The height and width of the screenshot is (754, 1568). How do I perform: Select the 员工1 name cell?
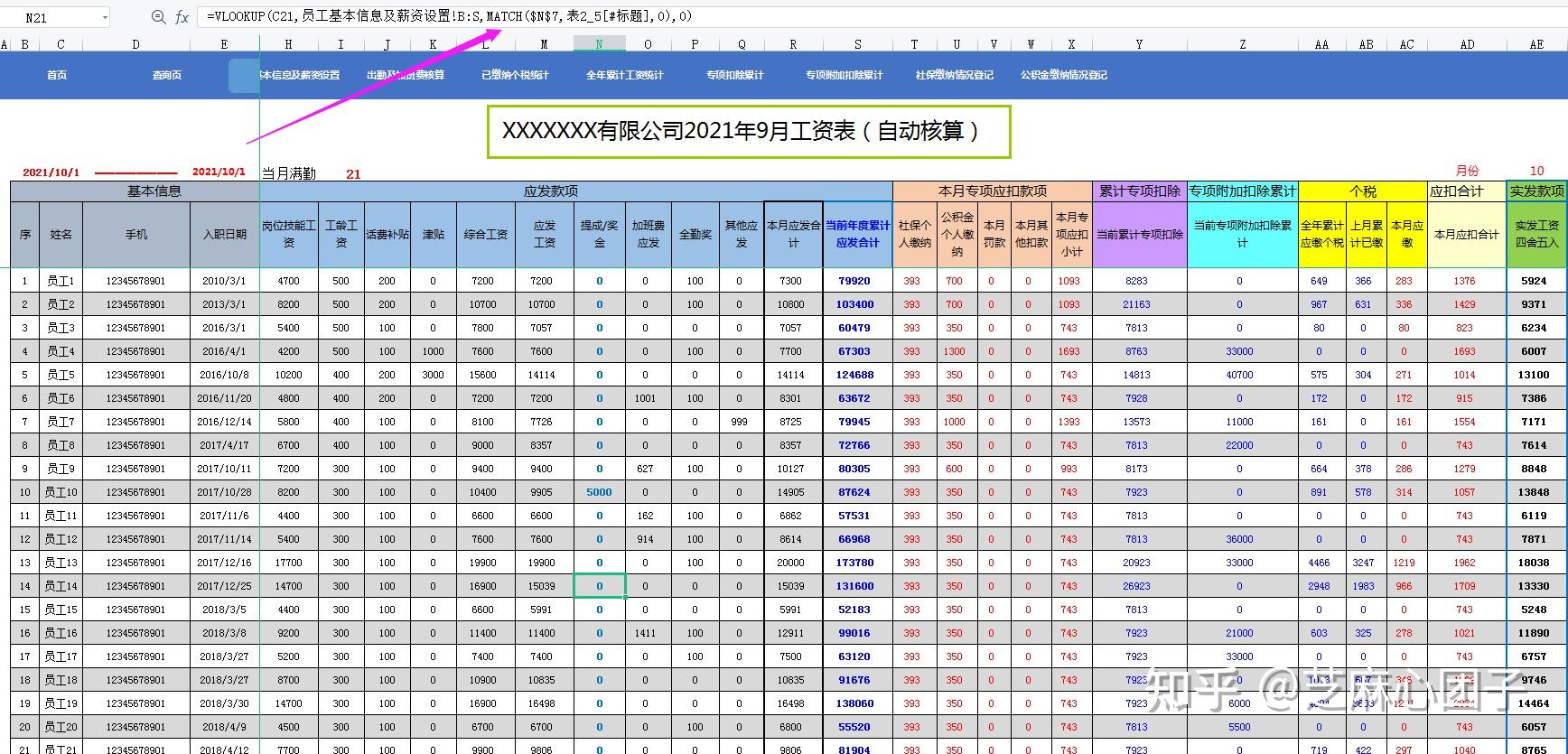click(x=61, y=281)
